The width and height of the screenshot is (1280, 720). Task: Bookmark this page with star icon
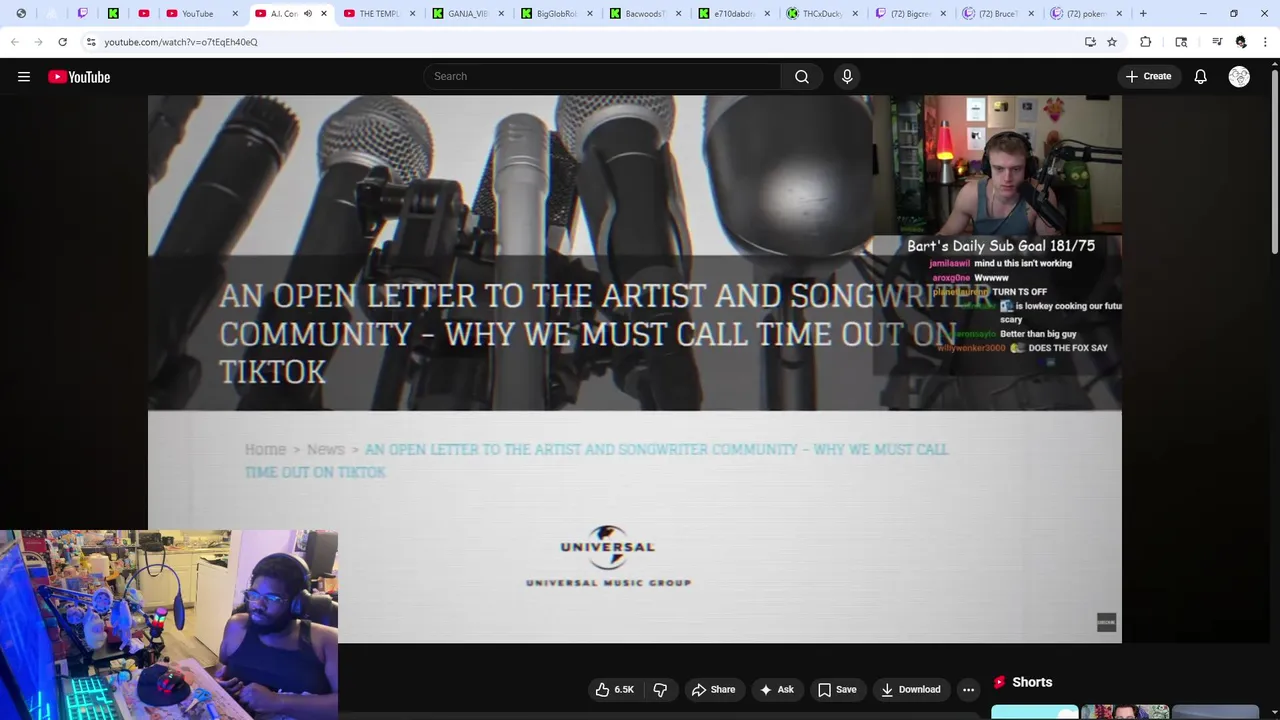point(1111,42)
